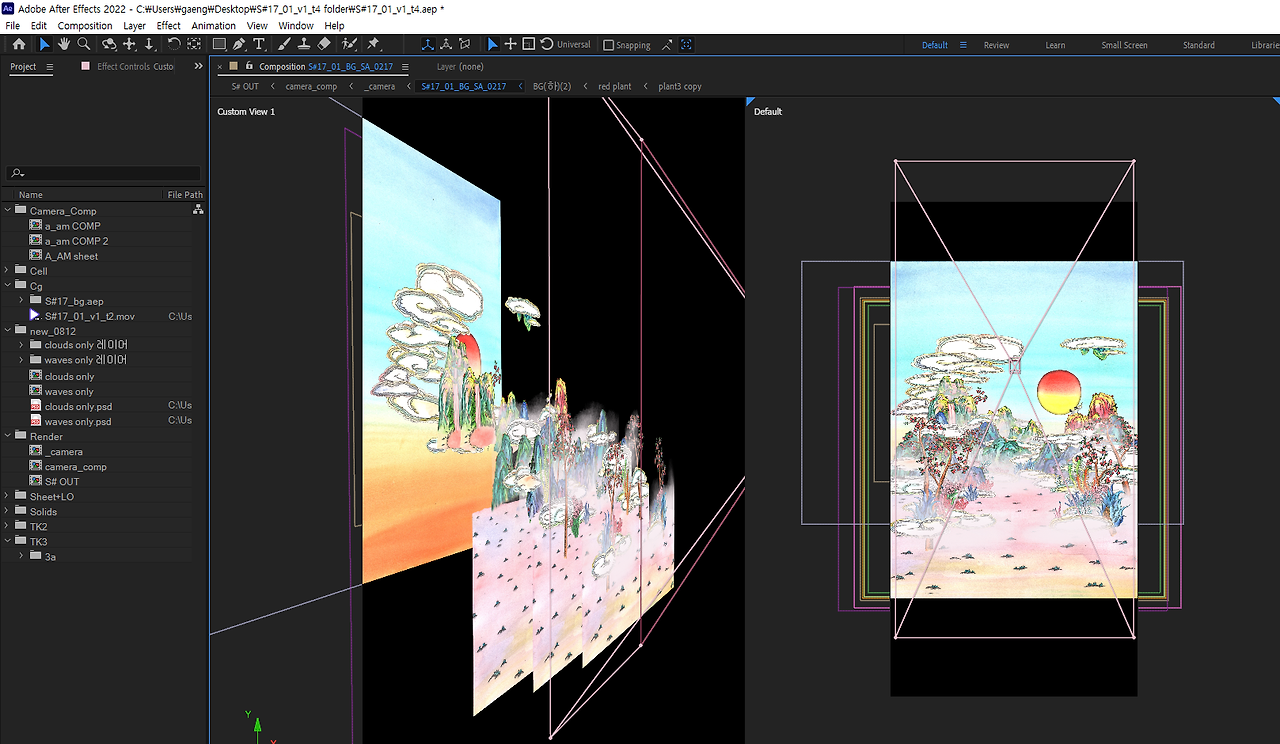Switch to the Effect Controls tab

(x=135, y=67)
